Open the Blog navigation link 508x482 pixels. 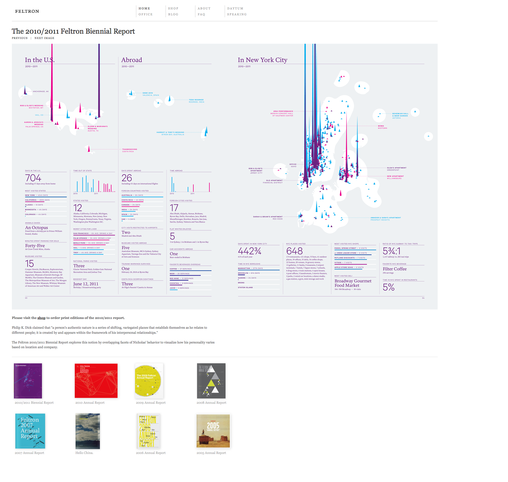point(173,14)
